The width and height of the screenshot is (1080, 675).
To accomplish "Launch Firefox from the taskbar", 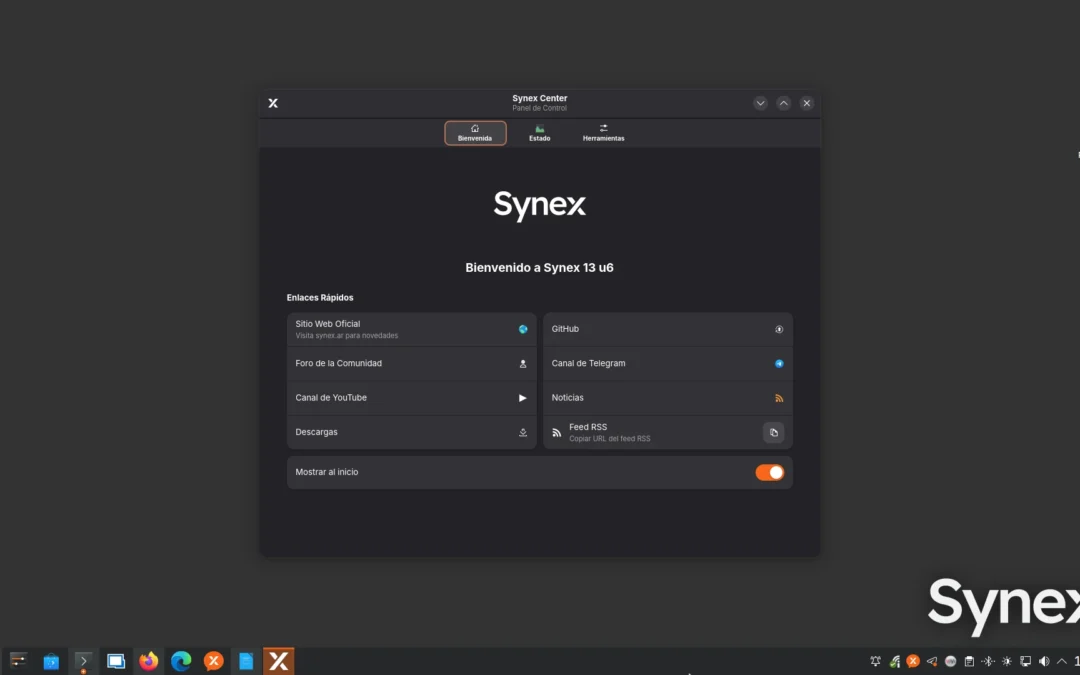I will (x=148, y=661).
